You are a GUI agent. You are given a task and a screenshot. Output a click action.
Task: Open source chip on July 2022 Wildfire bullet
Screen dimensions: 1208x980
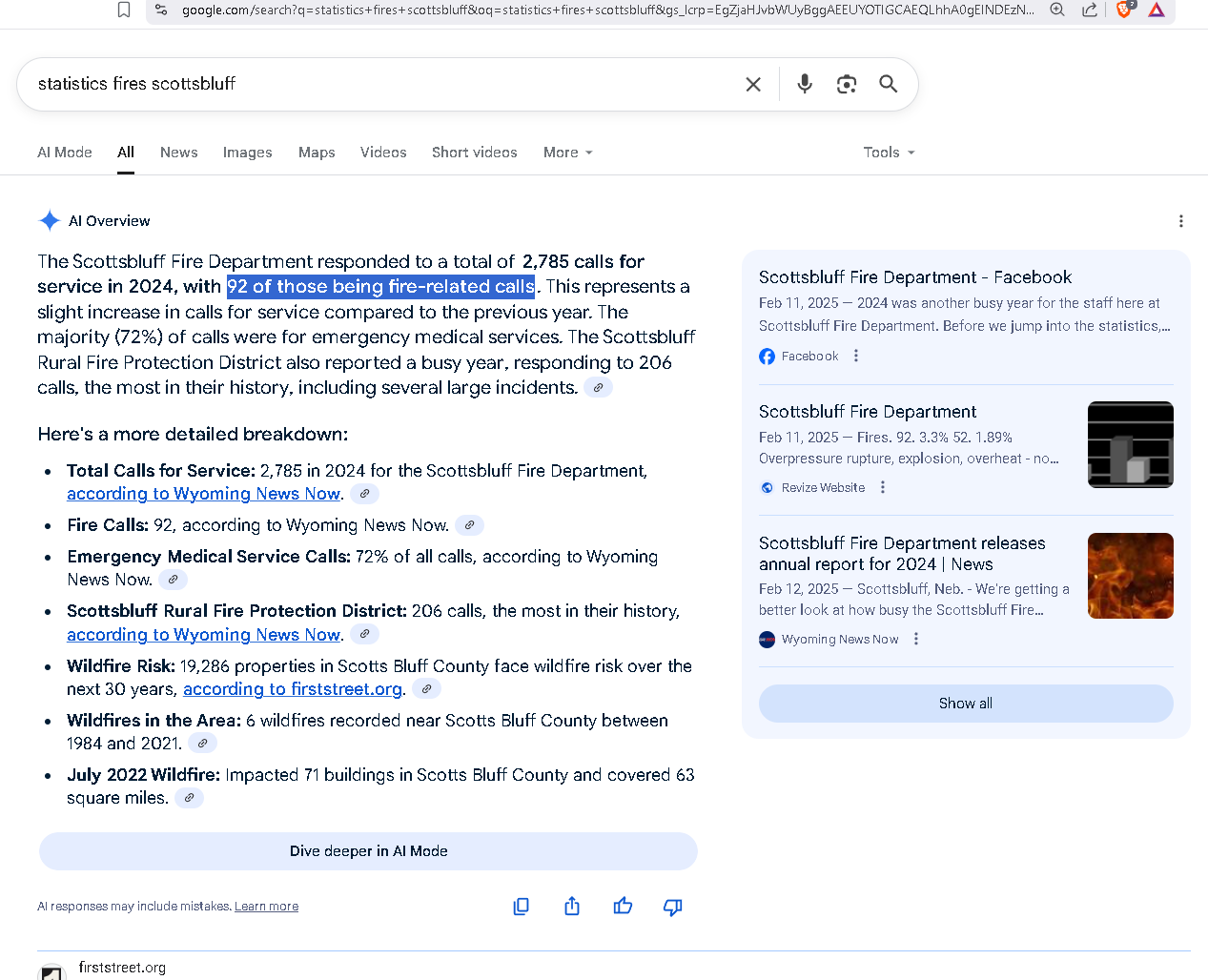pos(190,798)
